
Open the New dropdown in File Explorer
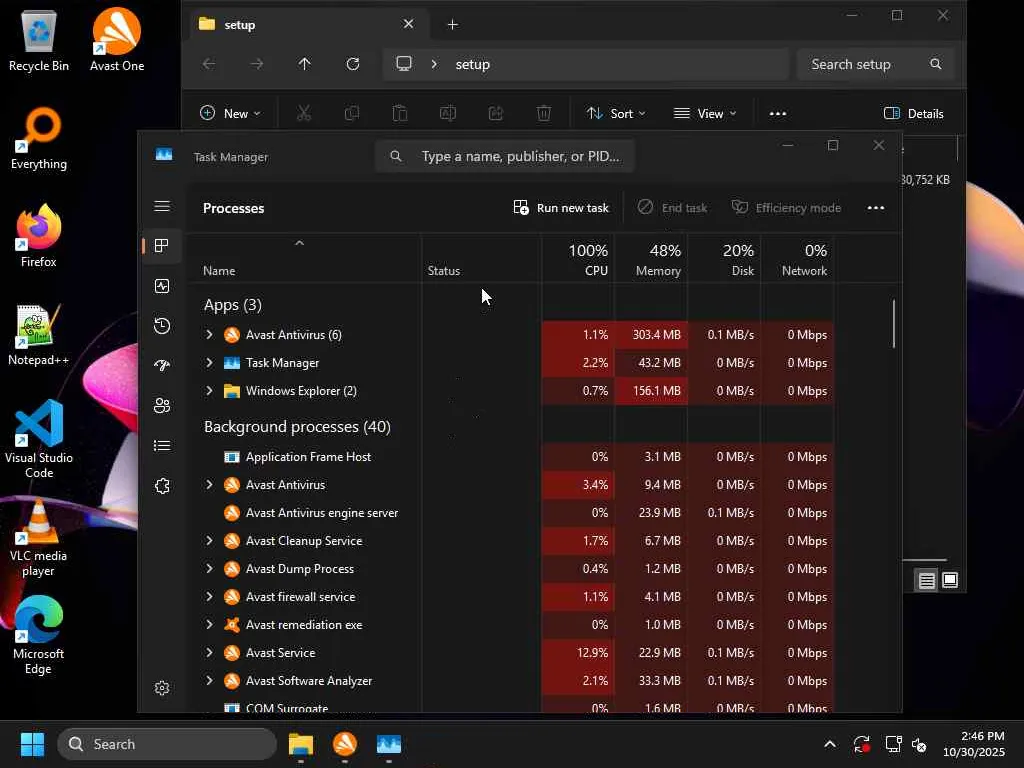(x=230, y=114)
